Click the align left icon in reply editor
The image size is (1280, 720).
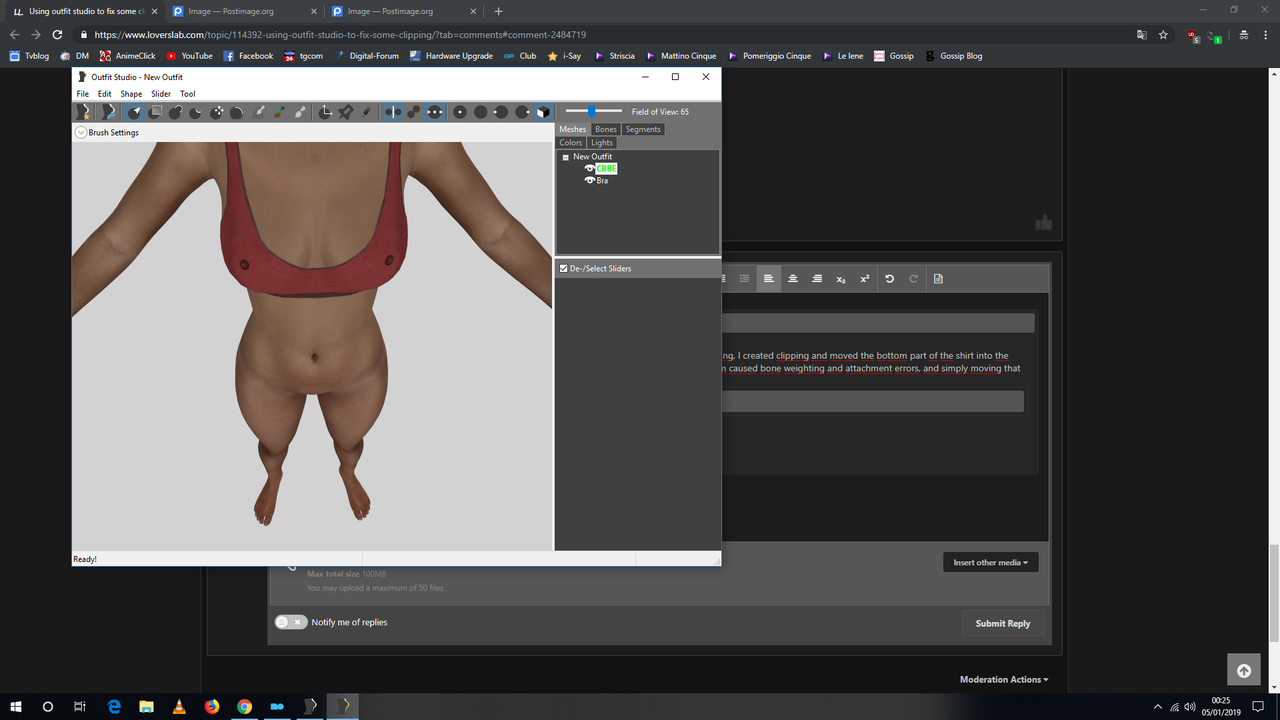click(x=769, y=279)
